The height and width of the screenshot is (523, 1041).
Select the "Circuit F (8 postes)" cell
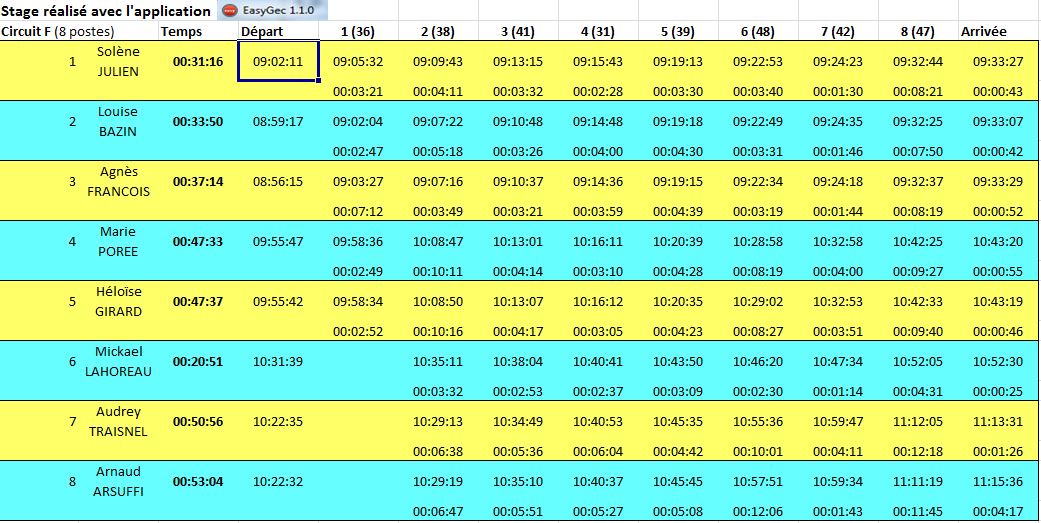[x=57, y=32]
